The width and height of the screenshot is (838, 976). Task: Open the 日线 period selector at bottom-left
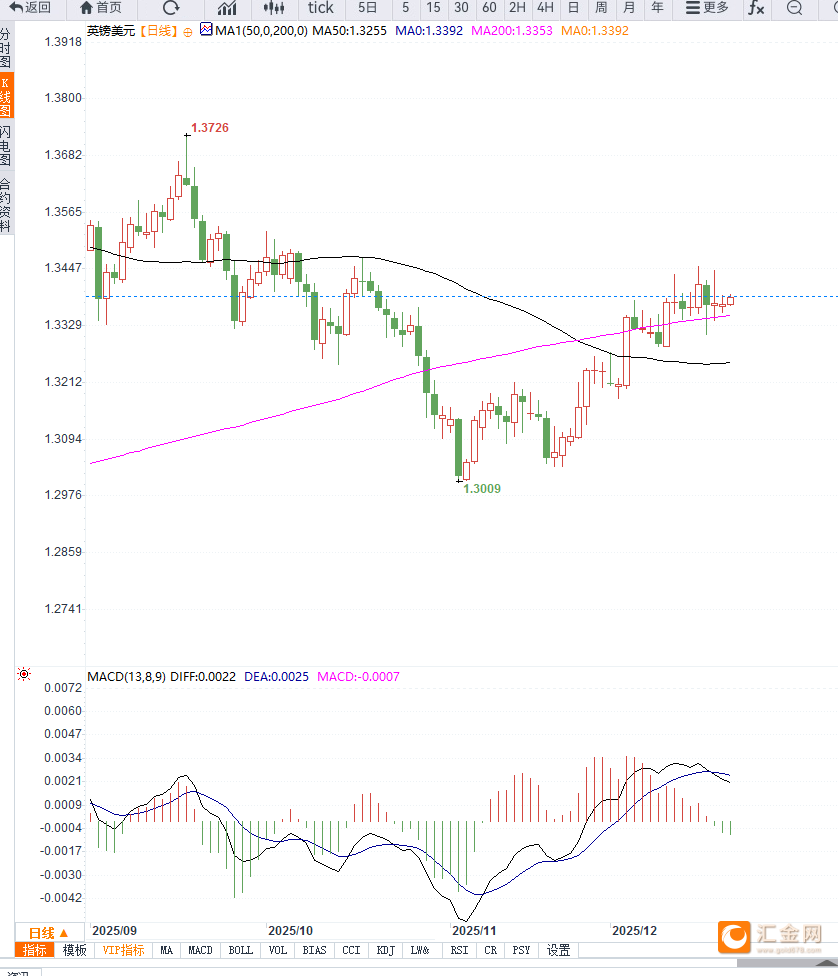click(x=48, y=932)
